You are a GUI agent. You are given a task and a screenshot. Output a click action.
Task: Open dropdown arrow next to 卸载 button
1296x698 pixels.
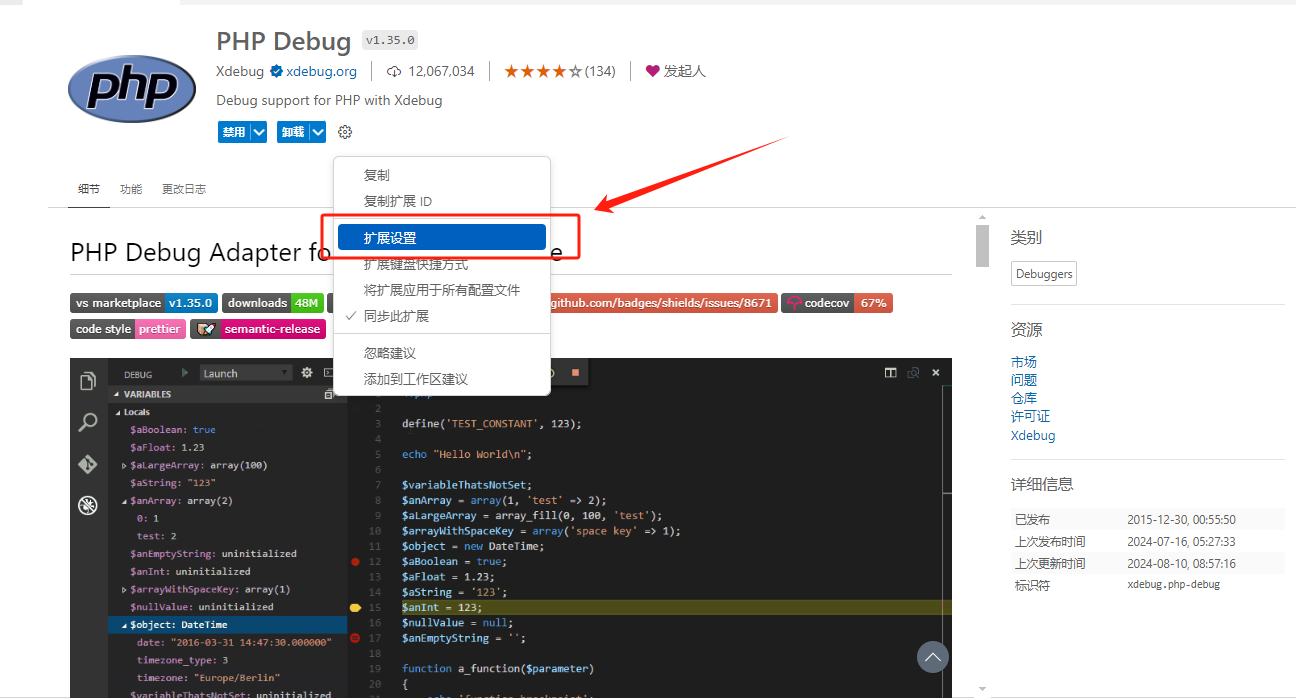[x=317, y=132]
